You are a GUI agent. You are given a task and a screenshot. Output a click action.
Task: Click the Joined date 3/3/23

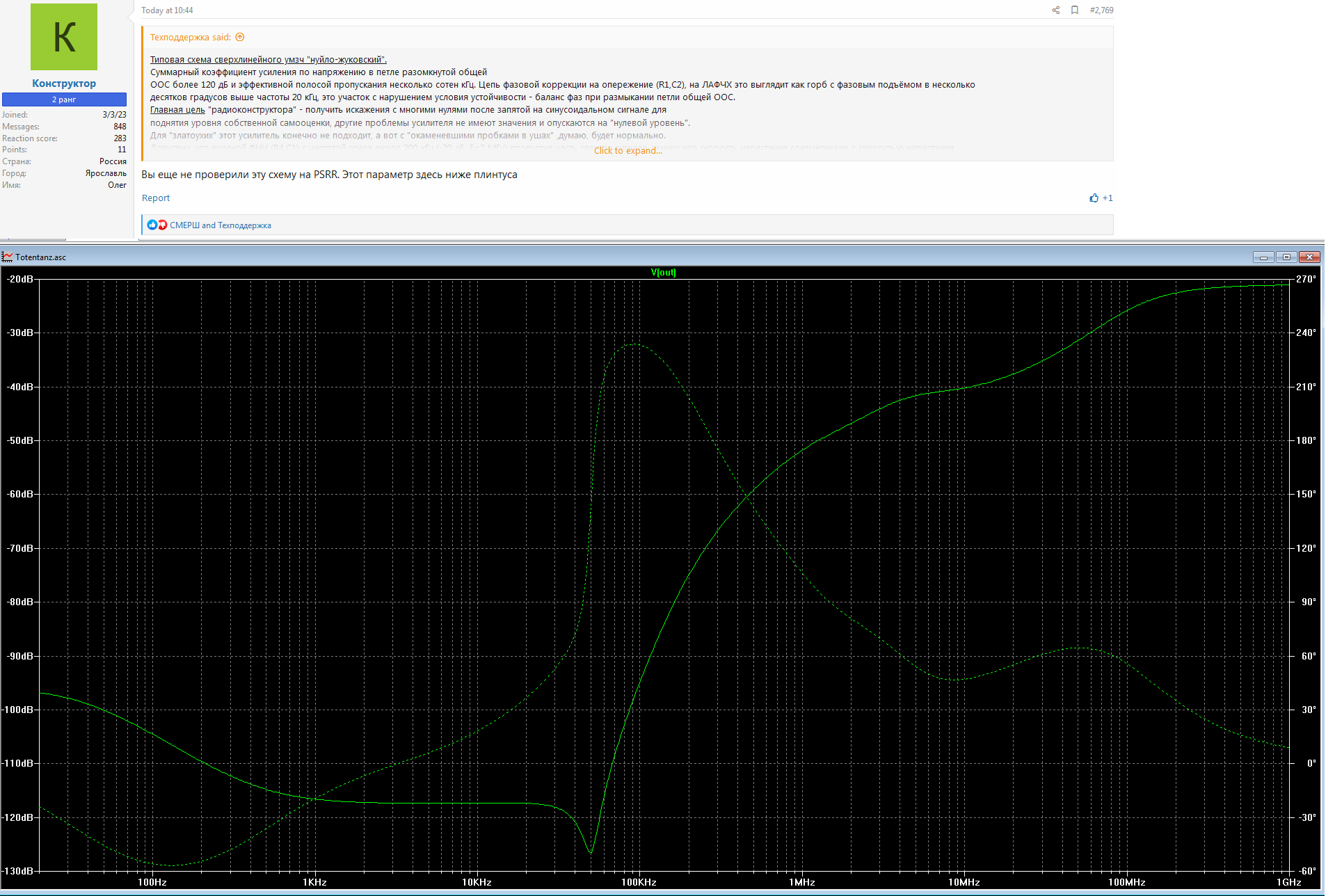pos(114,115)
